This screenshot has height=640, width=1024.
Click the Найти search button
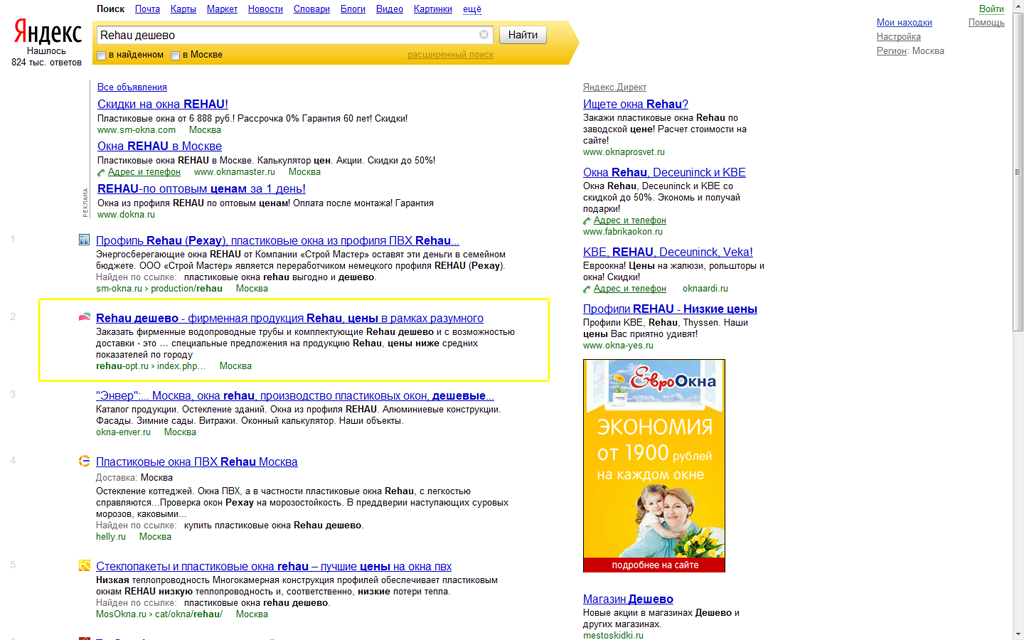(522, 35)
